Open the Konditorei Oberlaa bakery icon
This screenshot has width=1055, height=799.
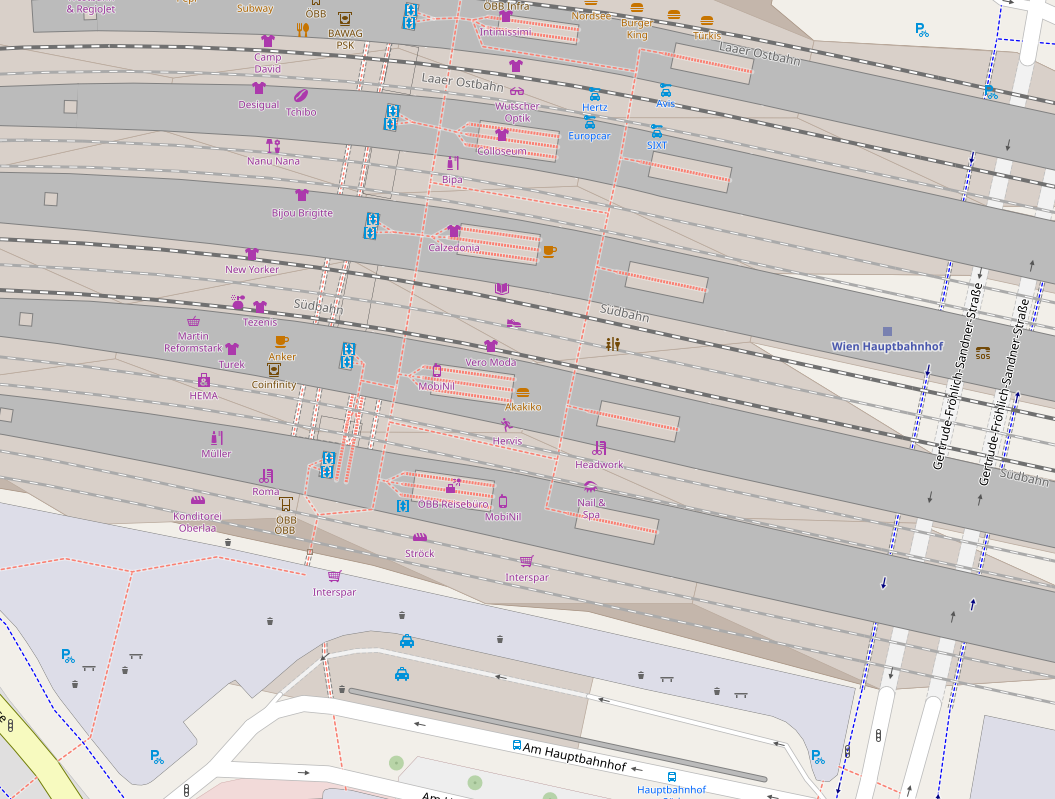[198, 500]
